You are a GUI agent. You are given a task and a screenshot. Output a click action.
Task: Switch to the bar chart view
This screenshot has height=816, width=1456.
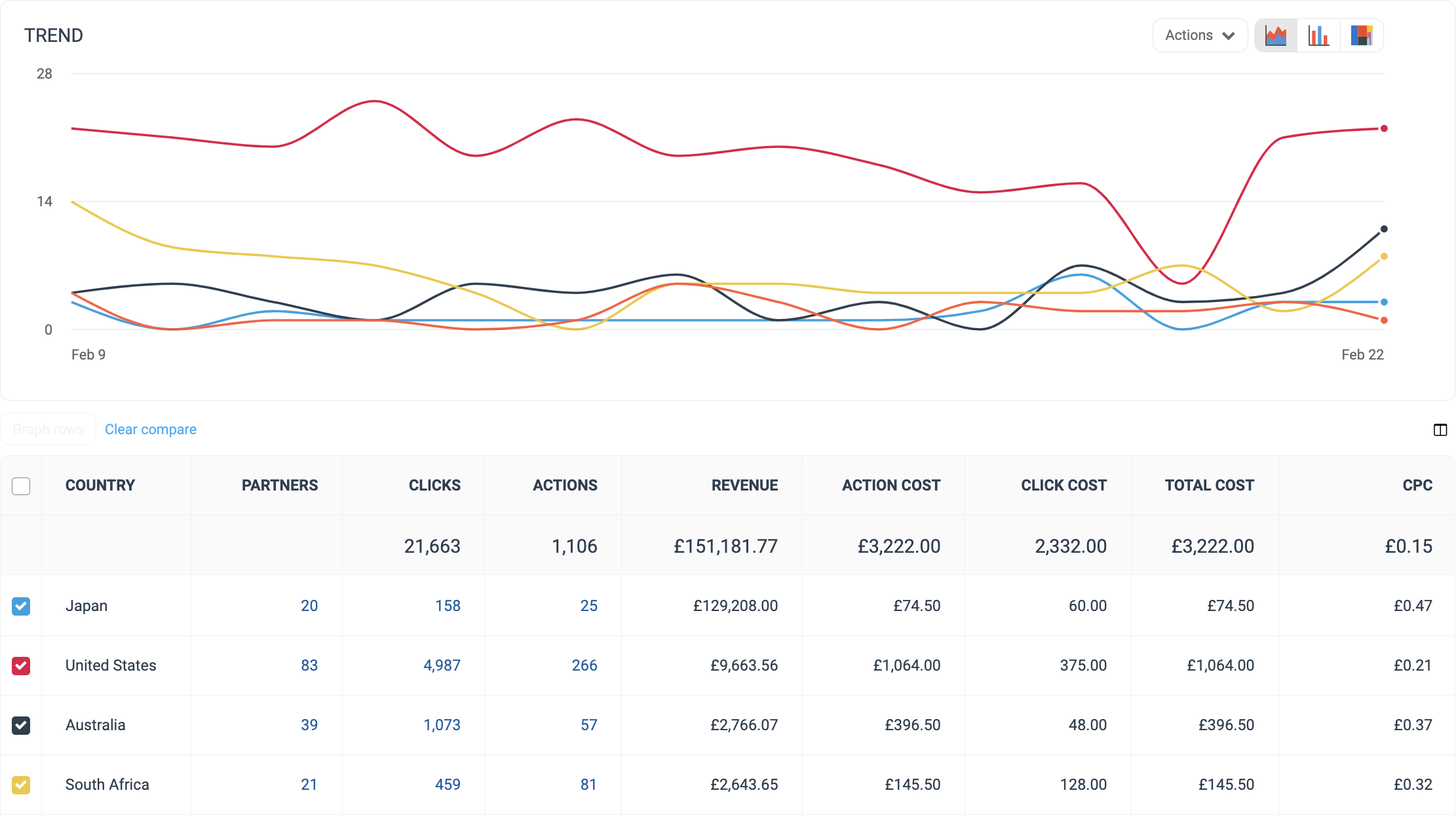pyautogui.click(x=1318, y=35)
